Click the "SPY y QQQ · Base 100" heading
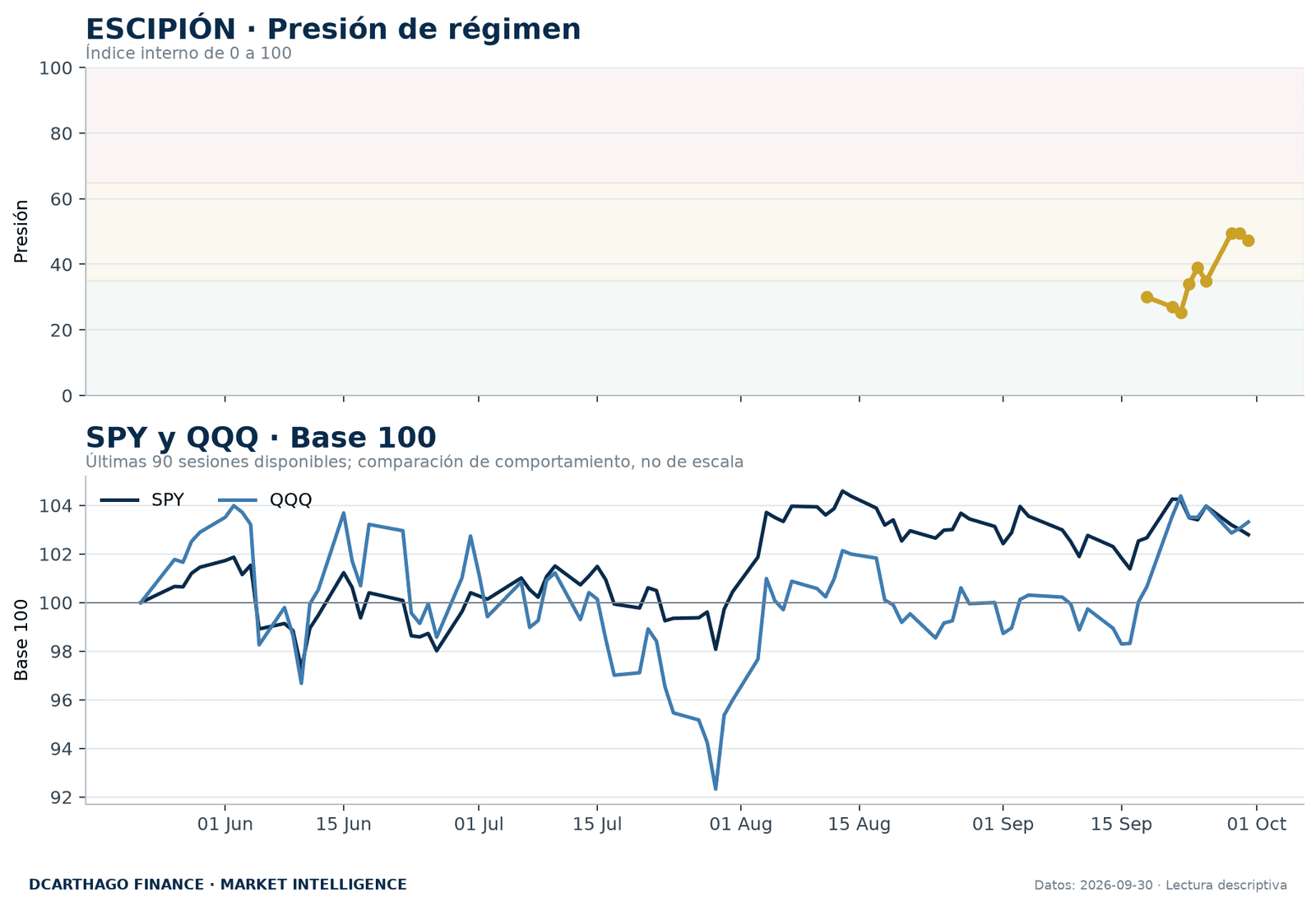Viewport: 1316px width, 906px height. pos(261,438)
